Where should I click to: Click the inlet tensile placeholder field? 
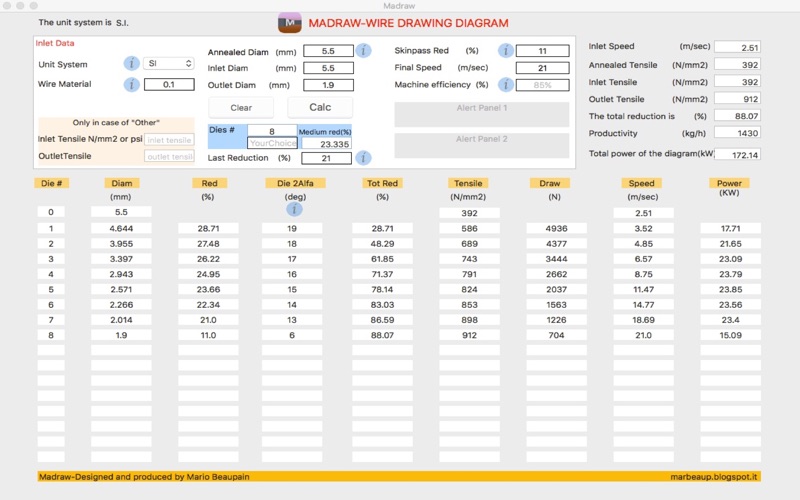point(169,140)
